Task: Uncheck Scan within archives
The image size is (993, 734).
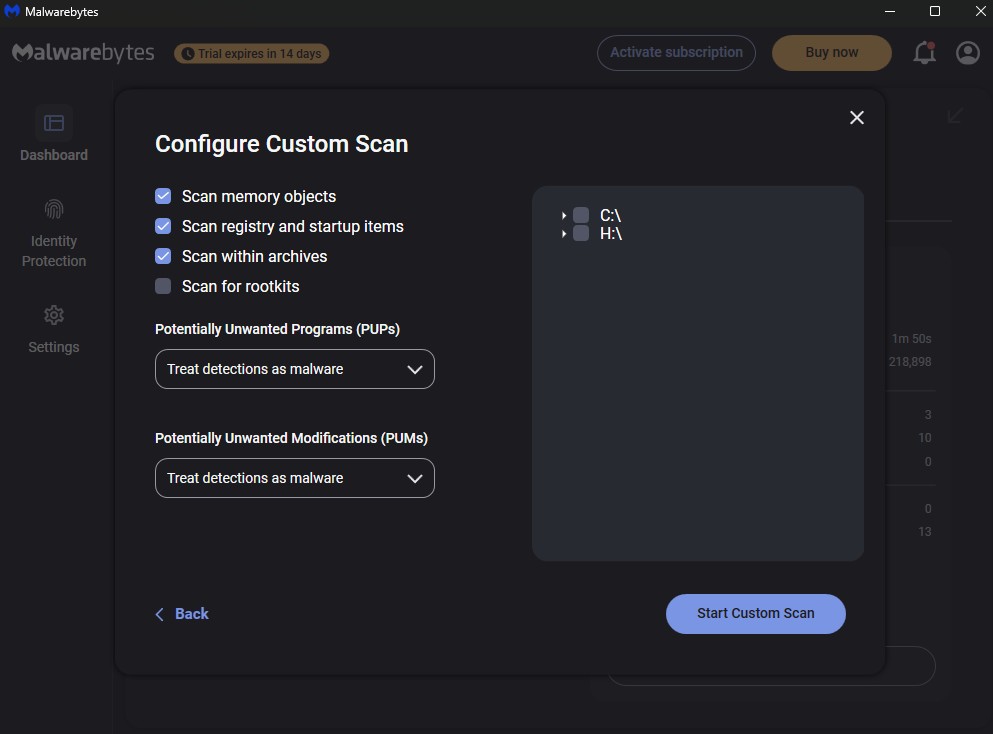Action: click(x=163, y=256)
